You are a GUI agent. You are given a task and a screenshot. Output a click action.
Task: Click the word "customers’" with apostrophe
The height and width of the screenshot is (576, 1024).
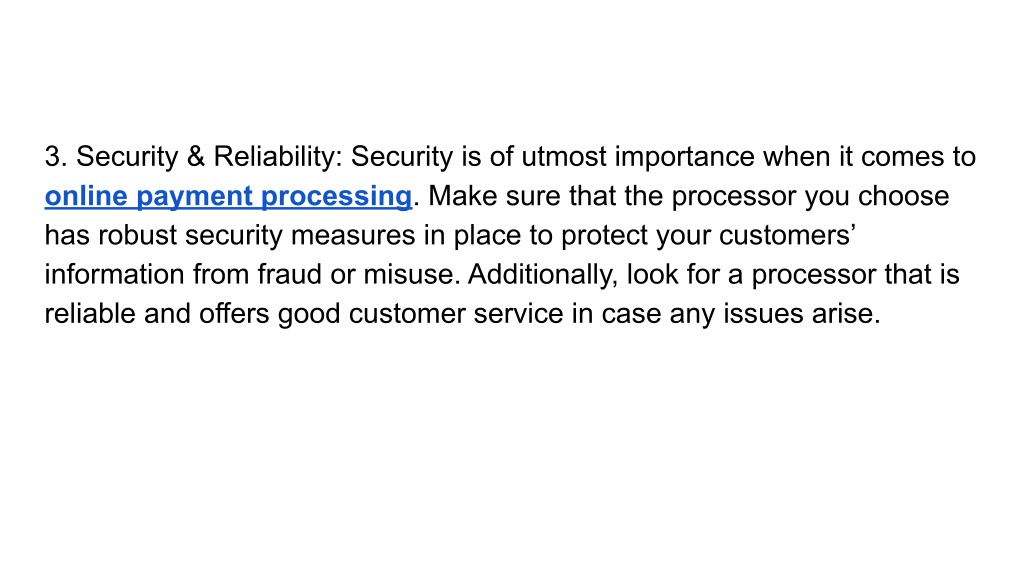coord(788,236)
